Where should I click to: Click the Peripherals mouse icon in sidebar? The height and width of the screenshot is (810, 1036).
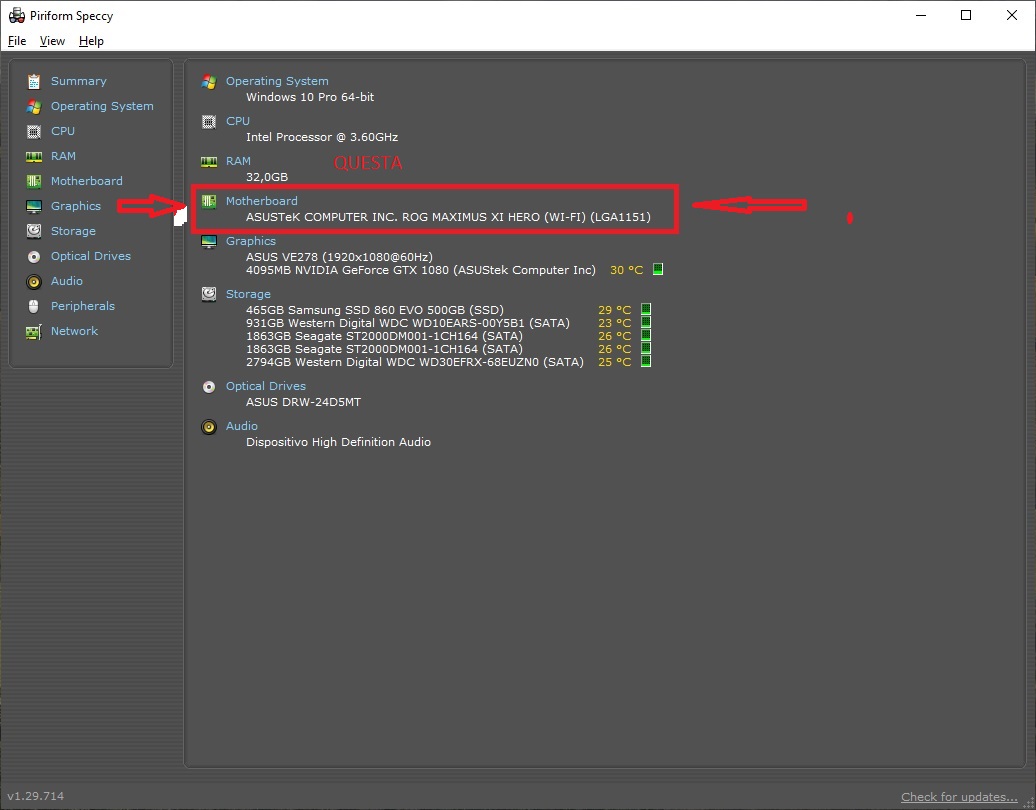[x=34, y=307]
